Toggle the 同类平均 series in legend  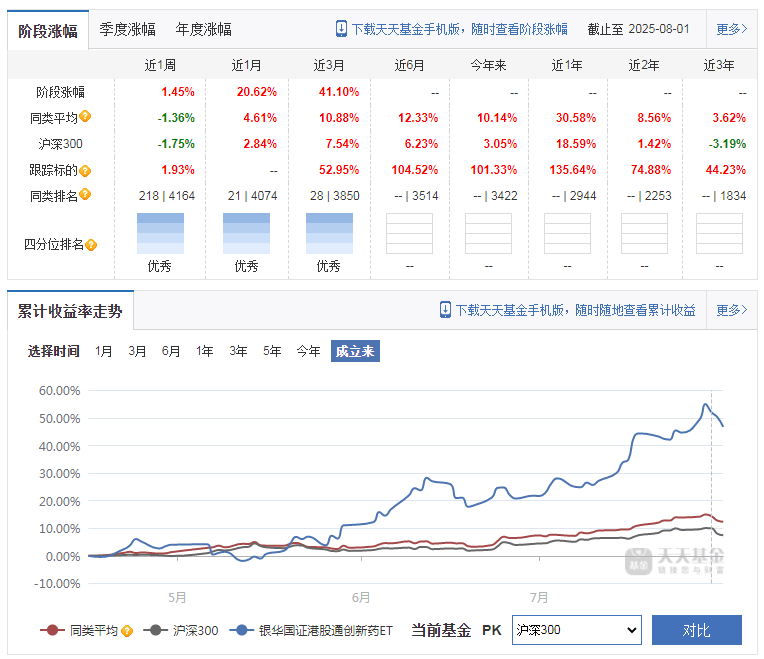tap(80, 631)
